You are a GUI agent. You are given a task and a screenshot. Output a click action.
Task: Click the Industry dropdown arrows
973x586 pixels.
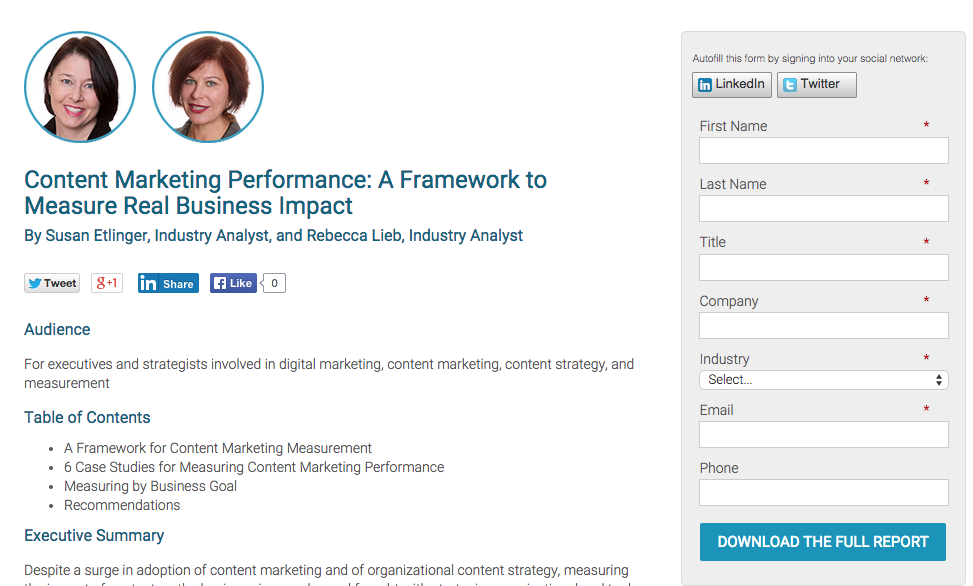tap(939, 380)
